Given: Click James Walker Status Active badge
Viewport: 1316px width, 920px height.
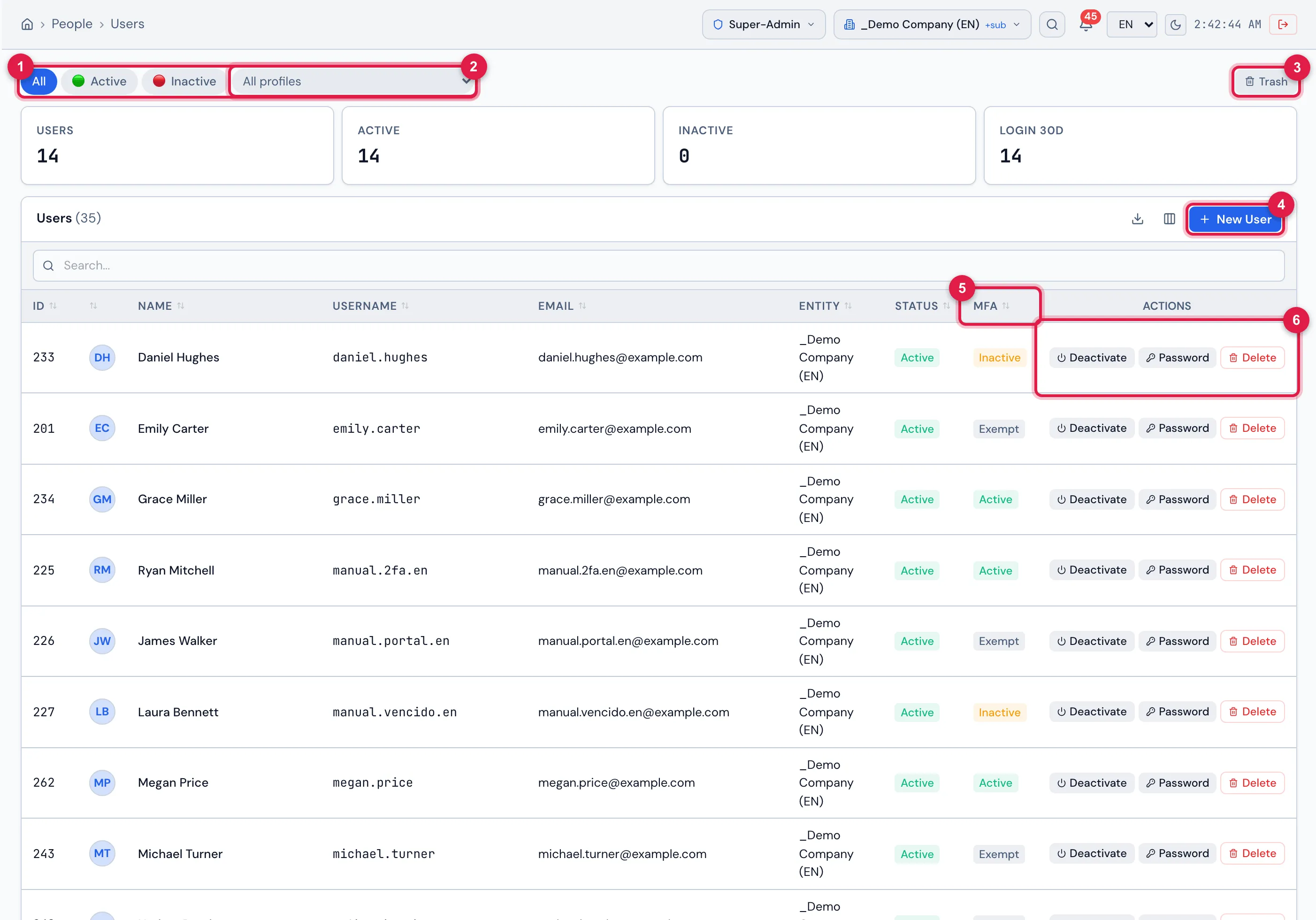Looking at the screenshot, I should pyautogui.click(x=917, y=642).
